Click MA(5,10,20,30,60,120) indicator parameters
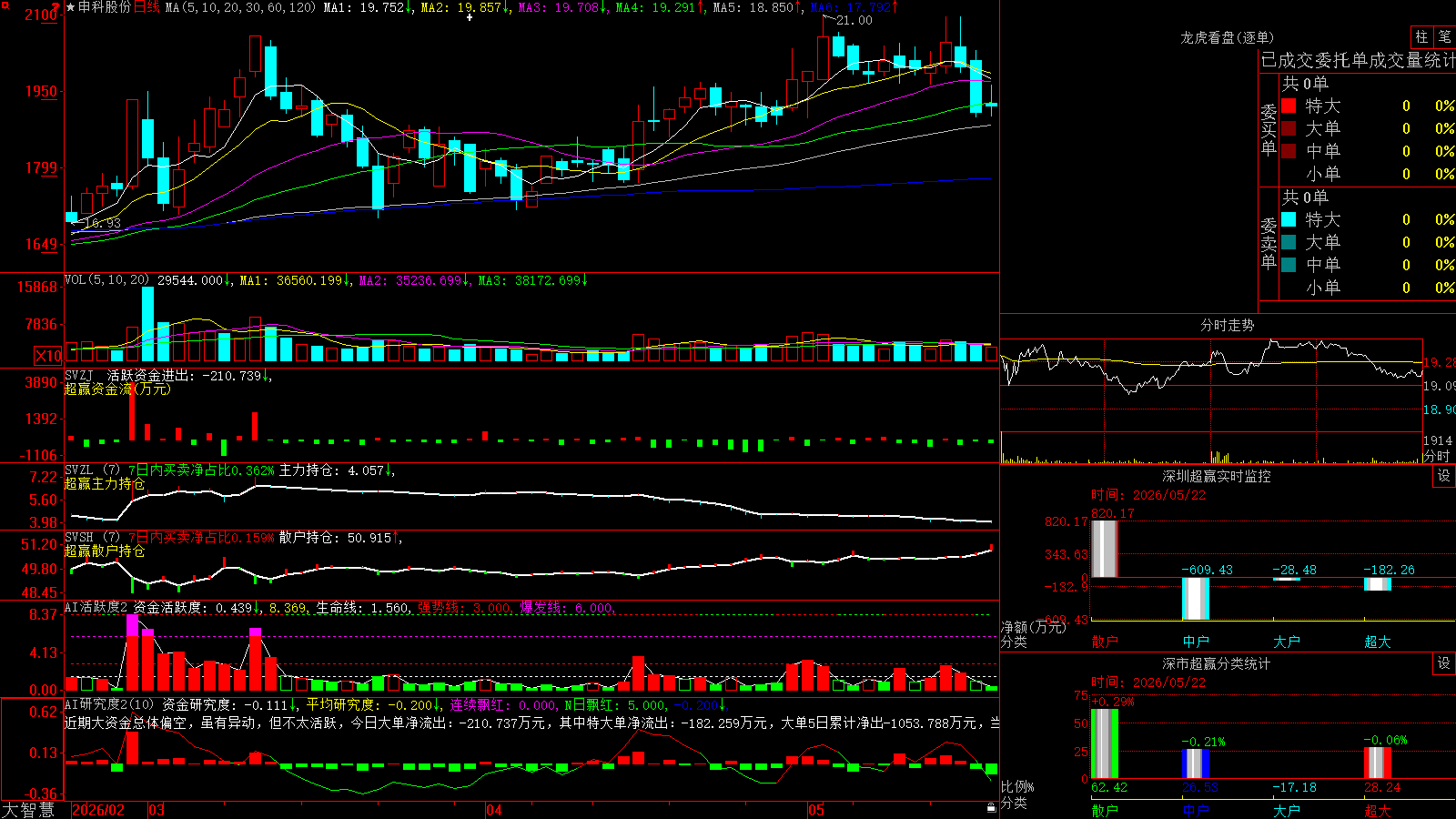Screen dimensions: 1456x819 240,7
